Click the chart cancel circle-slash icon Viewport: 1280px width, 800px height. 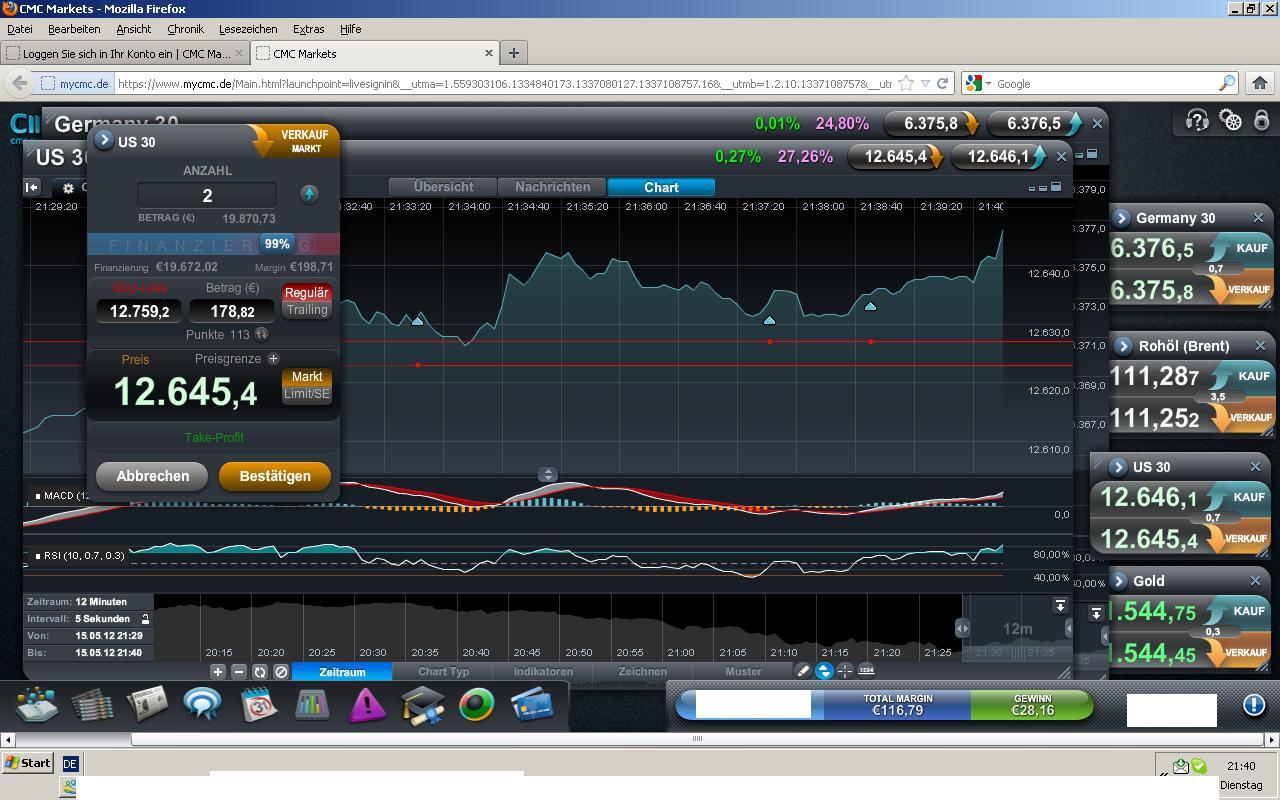coord(281,672)
